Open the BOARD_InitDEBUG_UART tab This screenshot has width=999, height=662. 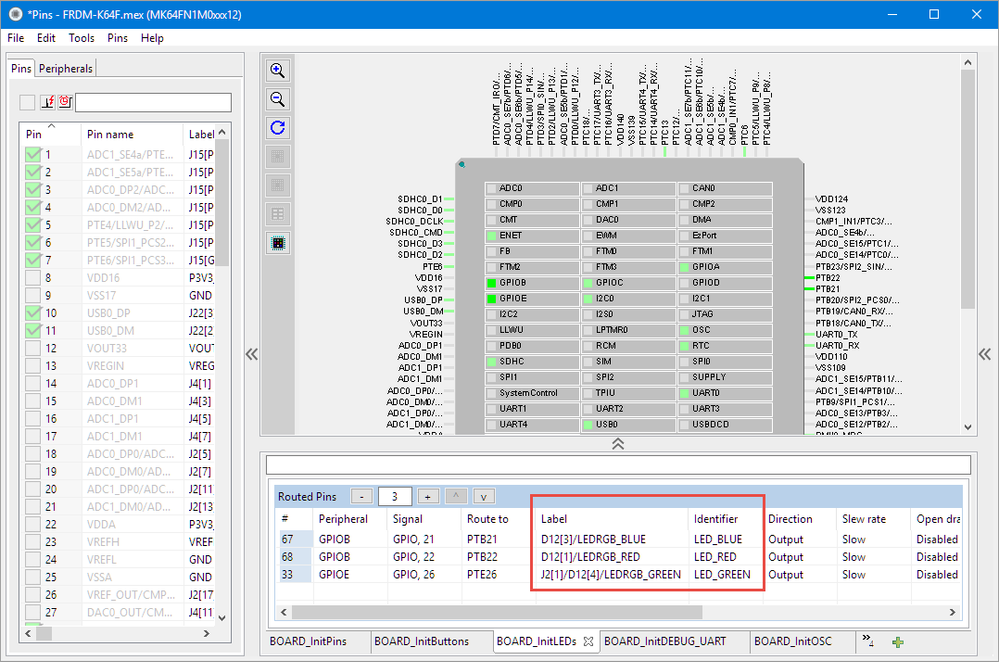pos(665,642)
